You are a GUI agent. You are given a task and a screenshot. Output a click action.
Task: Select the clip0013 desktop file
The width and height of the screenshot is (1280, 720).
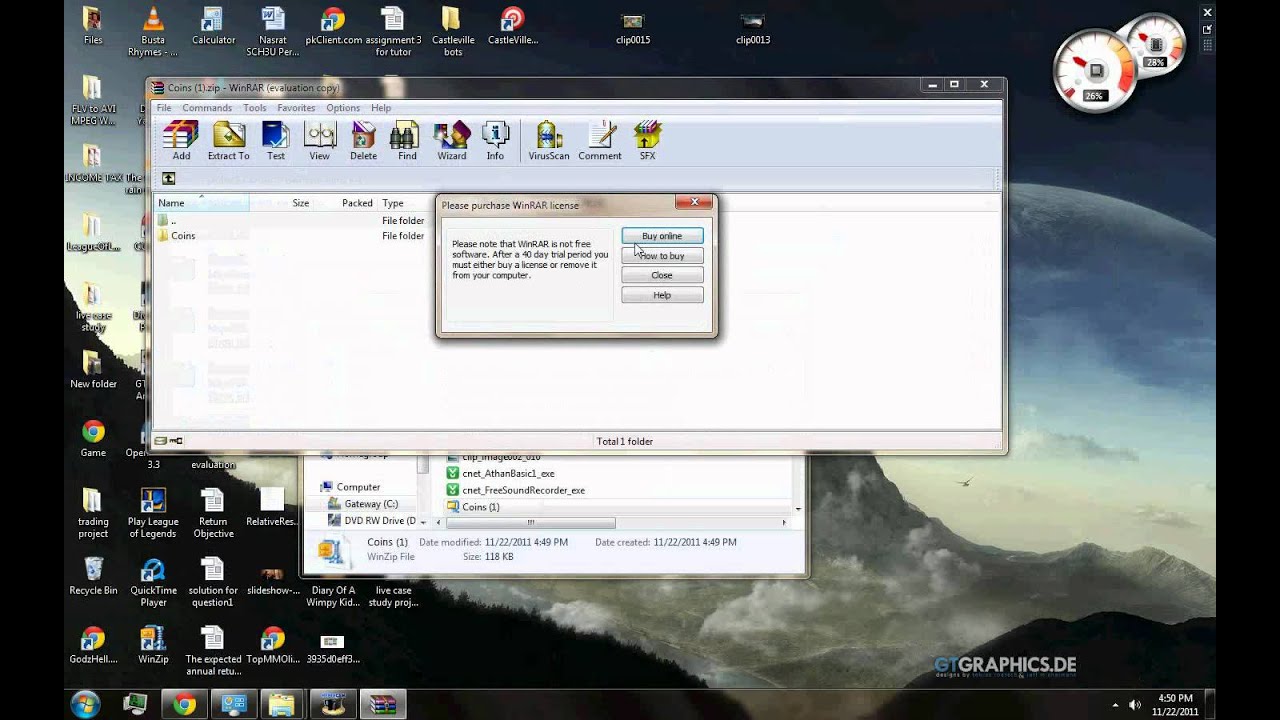click(753, 29)
